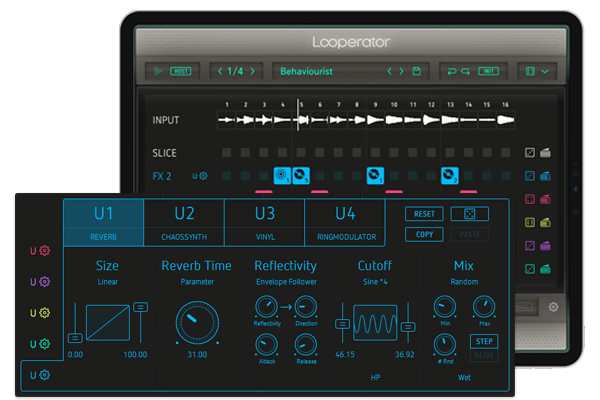
Task: Change the Envelope Follower modulation type
Action: coord(286,282)
